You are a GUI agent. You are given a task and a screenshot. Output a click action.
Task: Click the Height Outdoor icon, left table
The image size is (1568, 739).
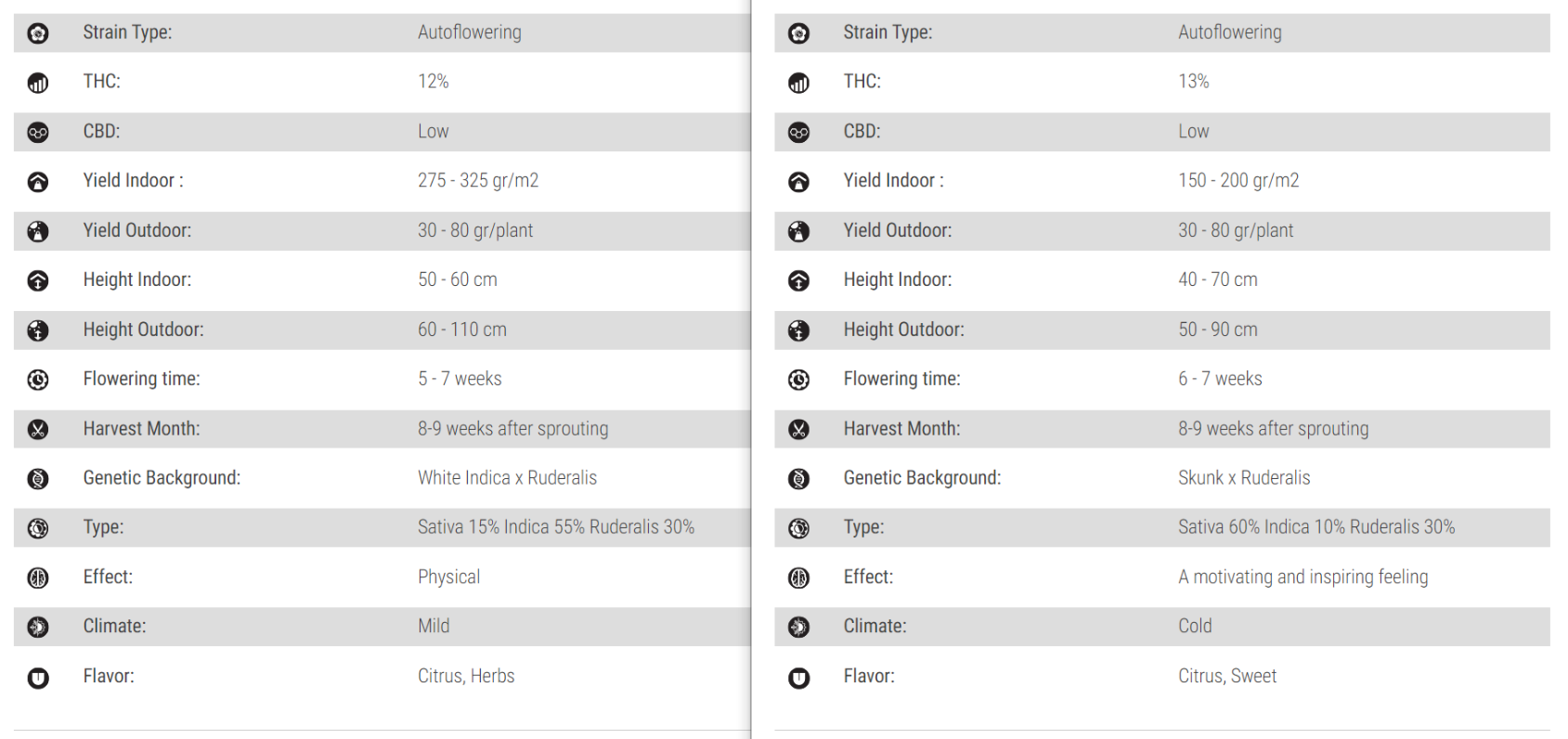click(38, 331)
